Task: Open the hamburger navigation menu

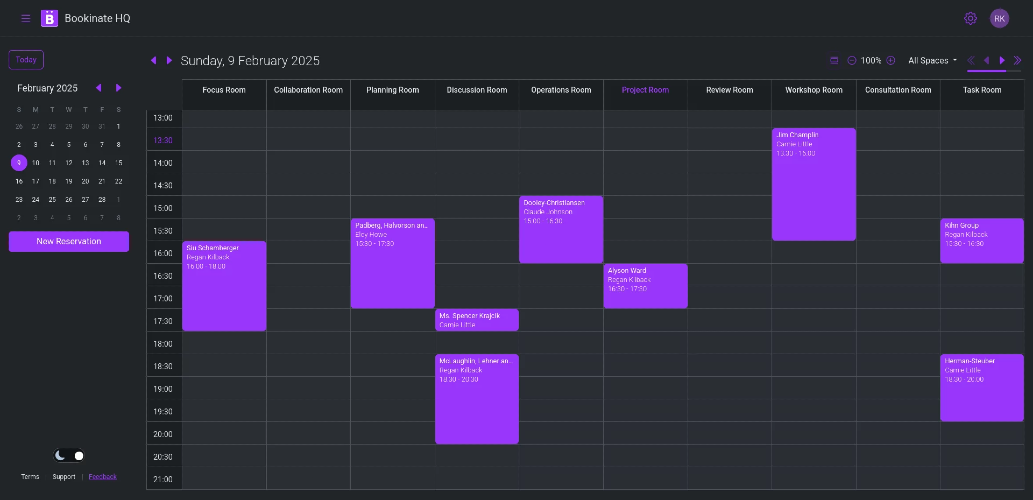Action: click(26, 18)
